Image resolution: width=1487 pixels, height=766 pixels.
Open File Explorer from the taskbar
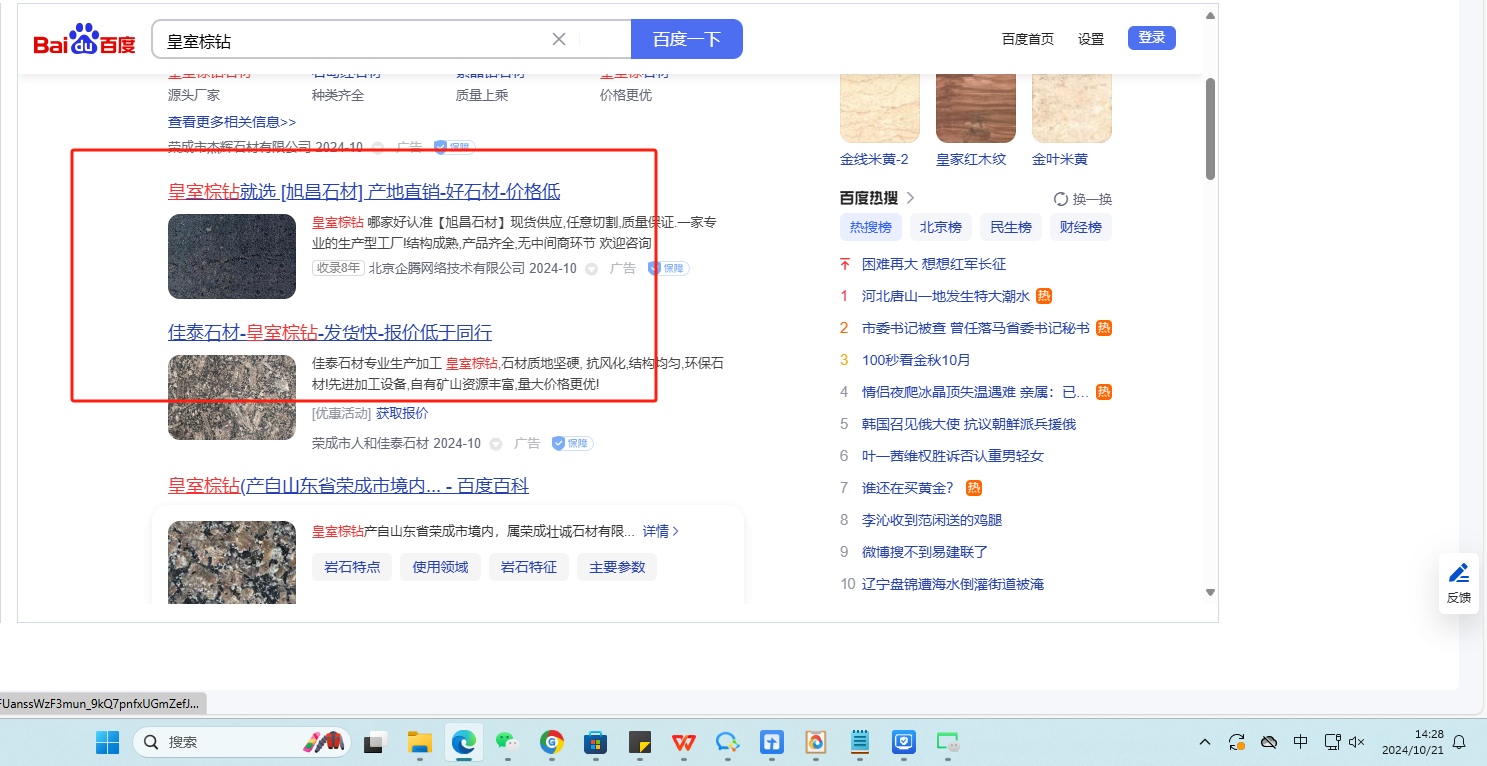[419, 742]
